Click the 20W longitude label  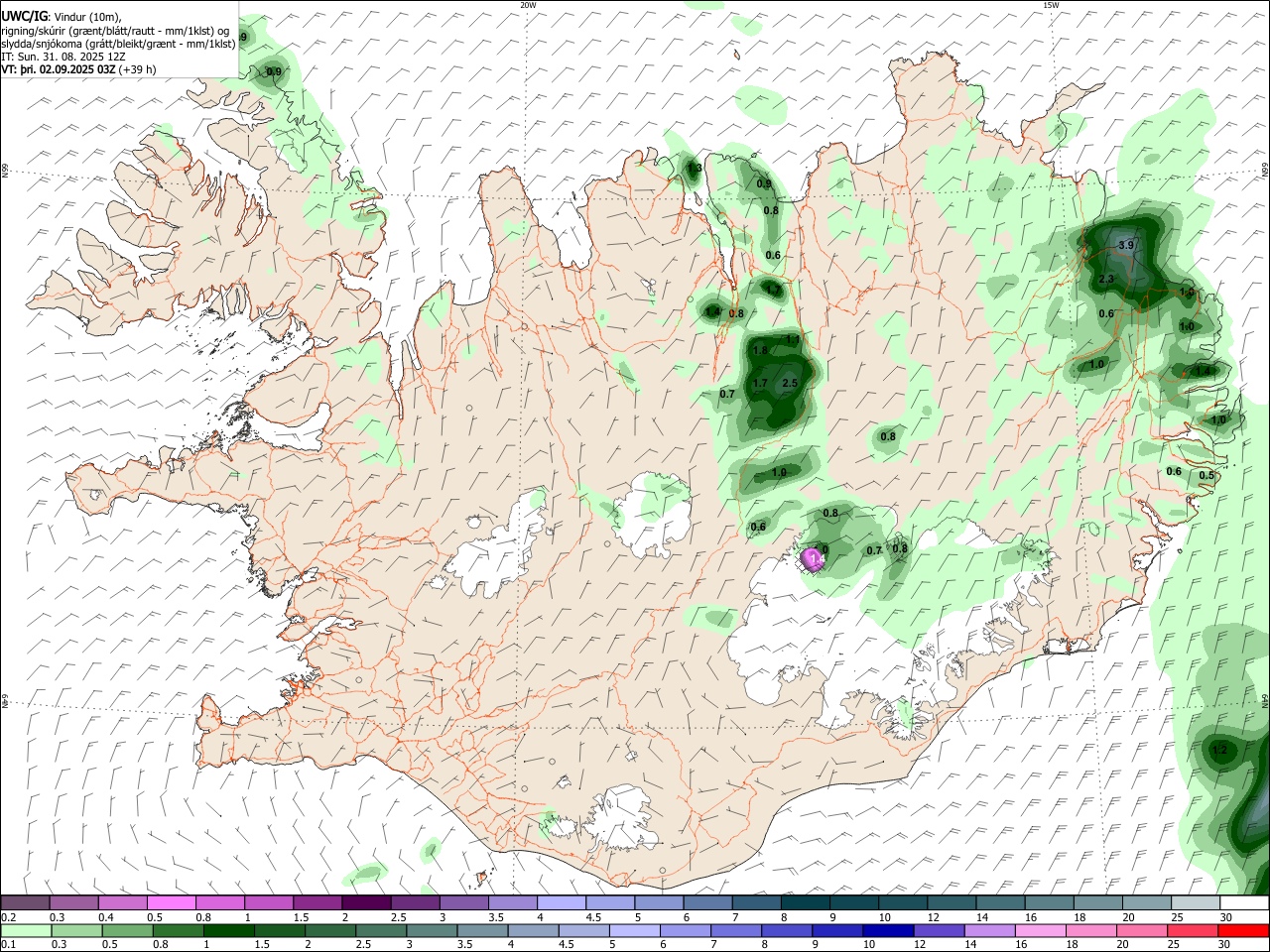coord(528,5)
